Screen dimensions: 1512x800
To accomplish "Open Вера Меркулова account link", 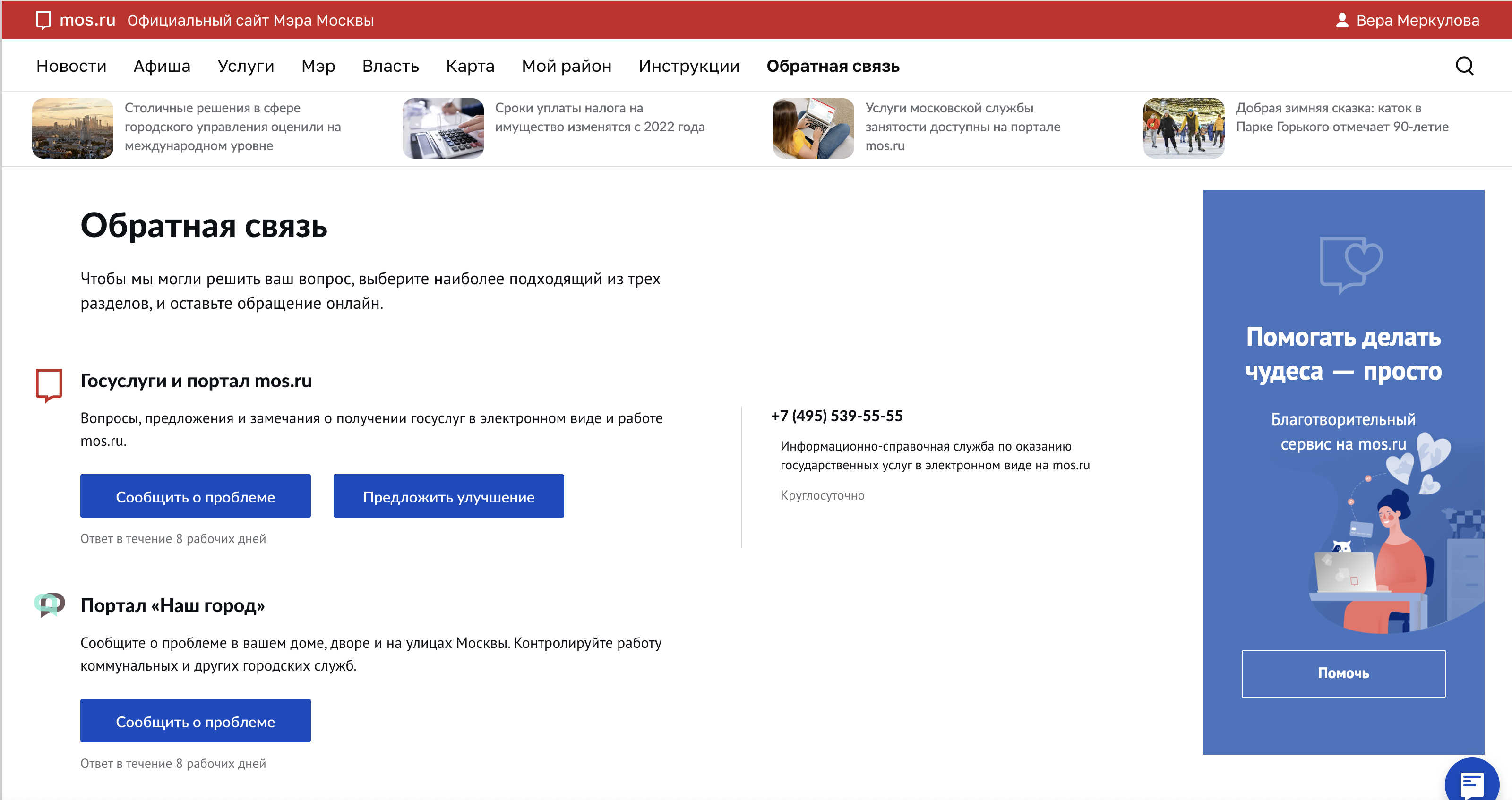I will [x=1417, y=20].
